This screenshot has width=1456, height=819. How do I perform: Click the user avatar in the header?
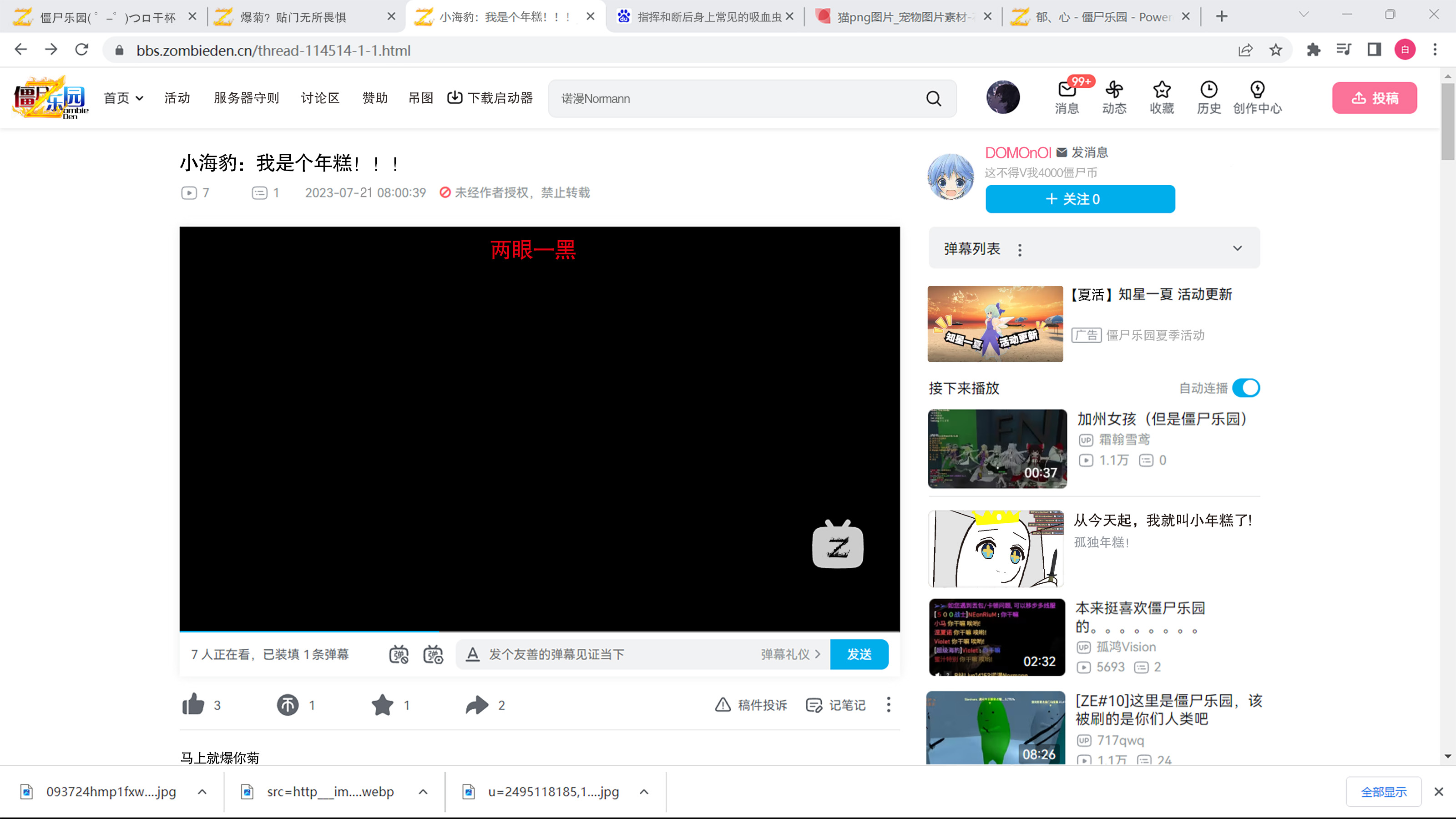[x=1003, y=97]
